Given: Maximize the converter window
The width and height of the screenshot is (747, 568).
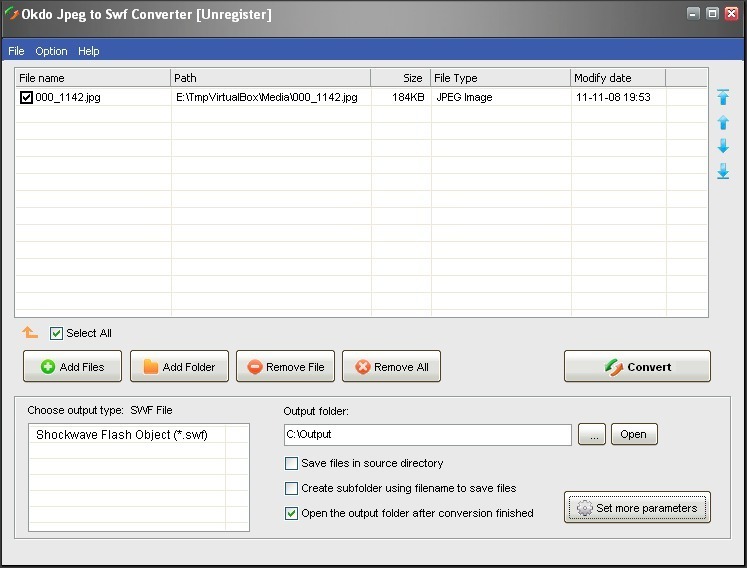Looking at the screenshot, I should click(x=712, y=13).
